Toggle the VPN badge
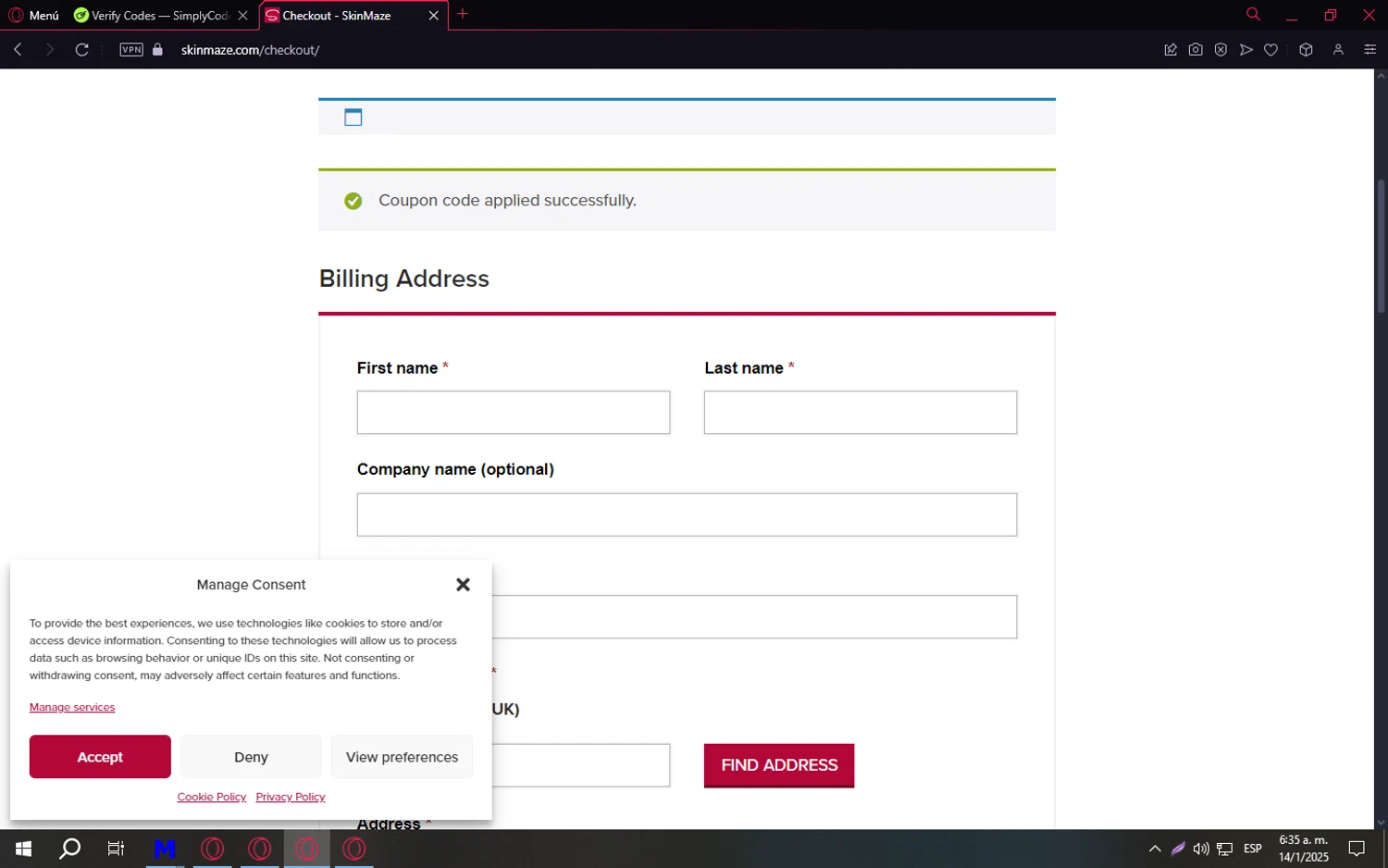 pyautogui.click(x=131, y=49)
